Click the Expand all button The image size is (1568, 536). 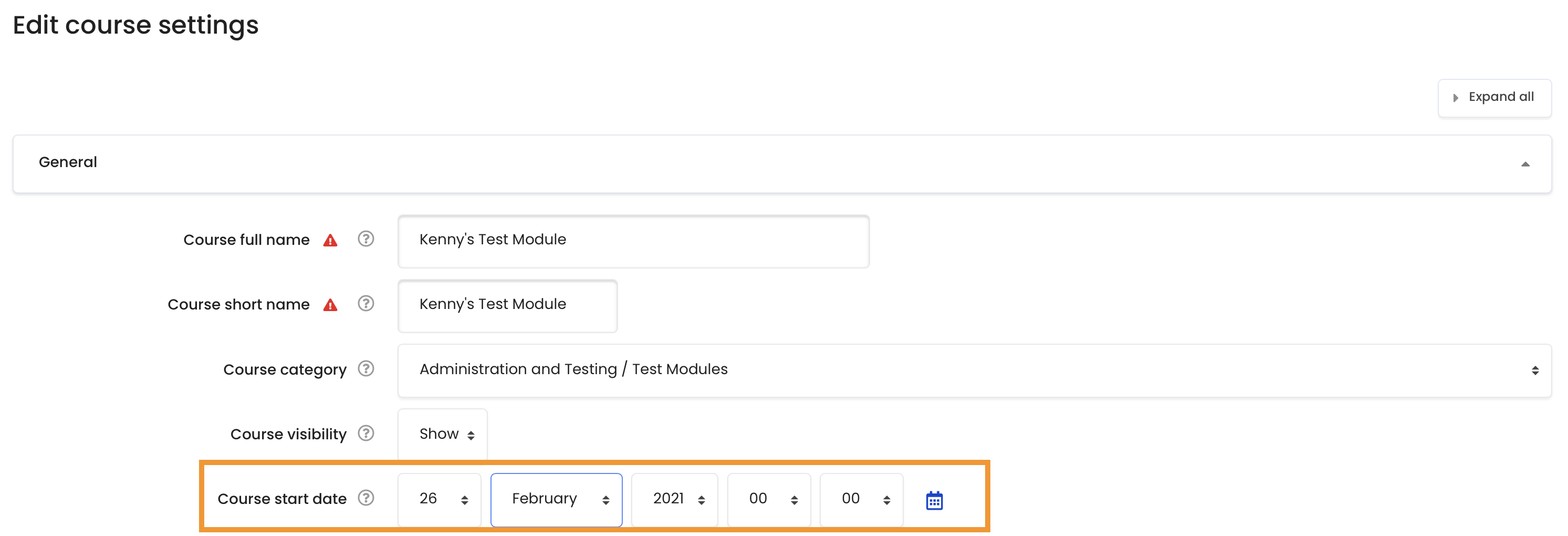click(x=1494, y=97)
